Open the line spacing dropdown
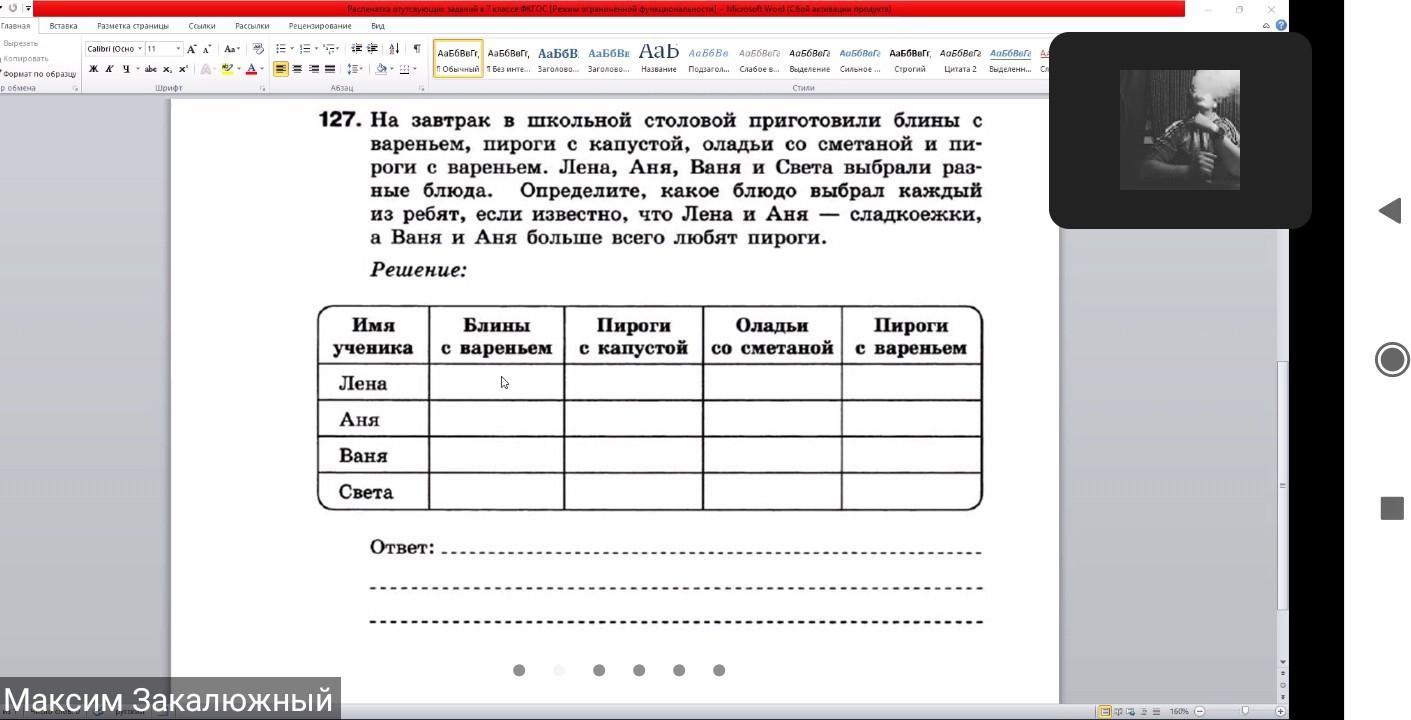Screen dimensions: 1411x720 354,69
